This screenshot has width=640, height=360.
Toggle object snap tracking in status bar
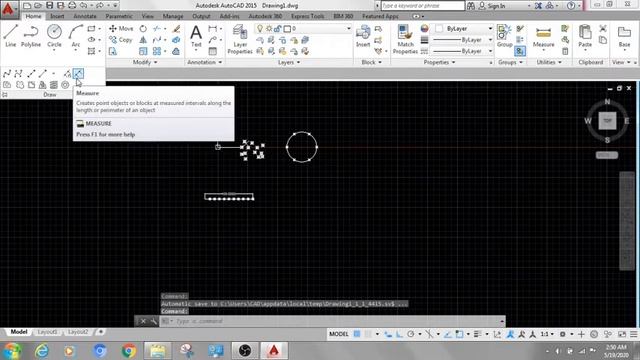tap(448, 334)
